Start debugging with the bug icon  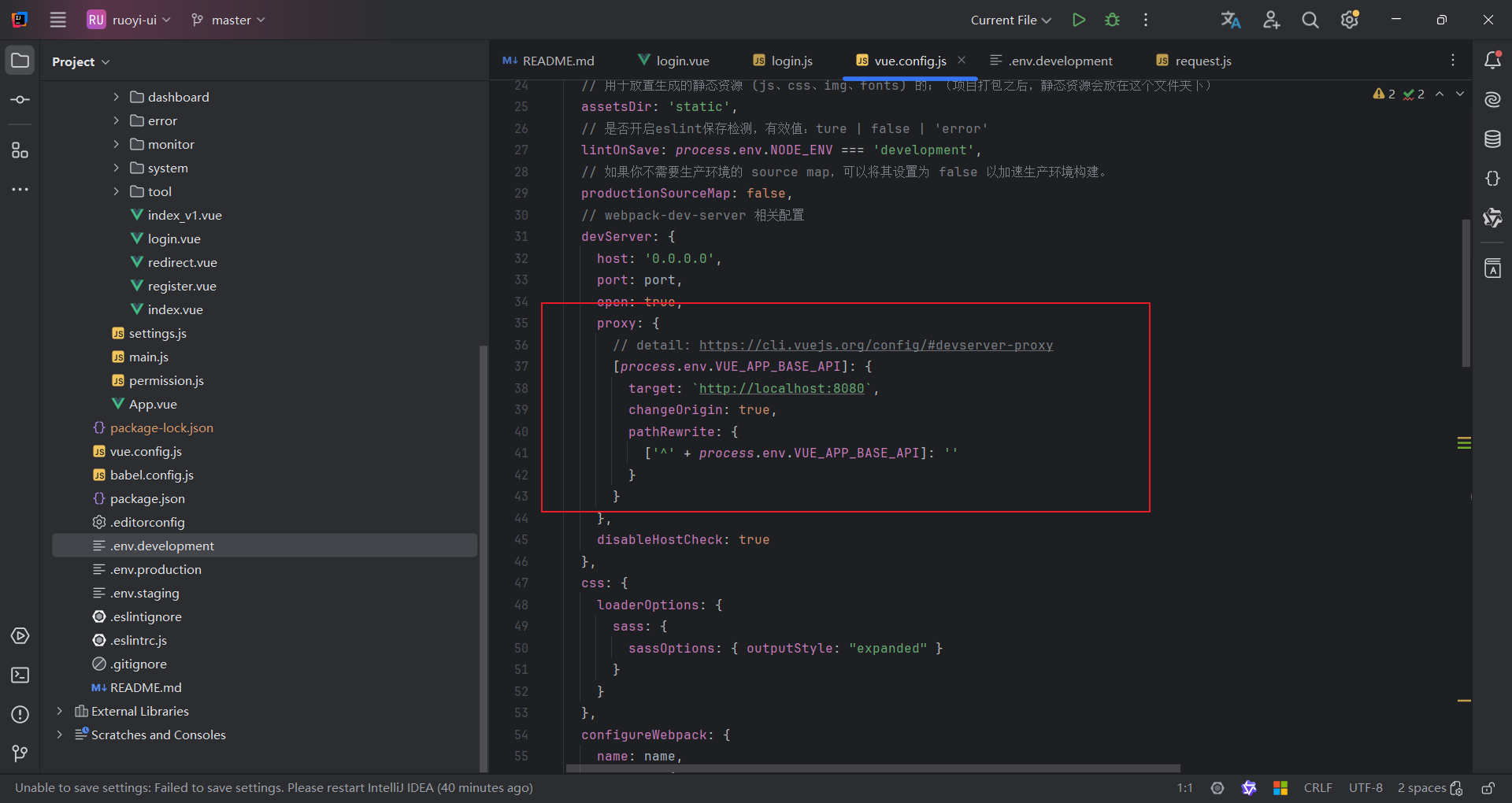coord(1112,20)
